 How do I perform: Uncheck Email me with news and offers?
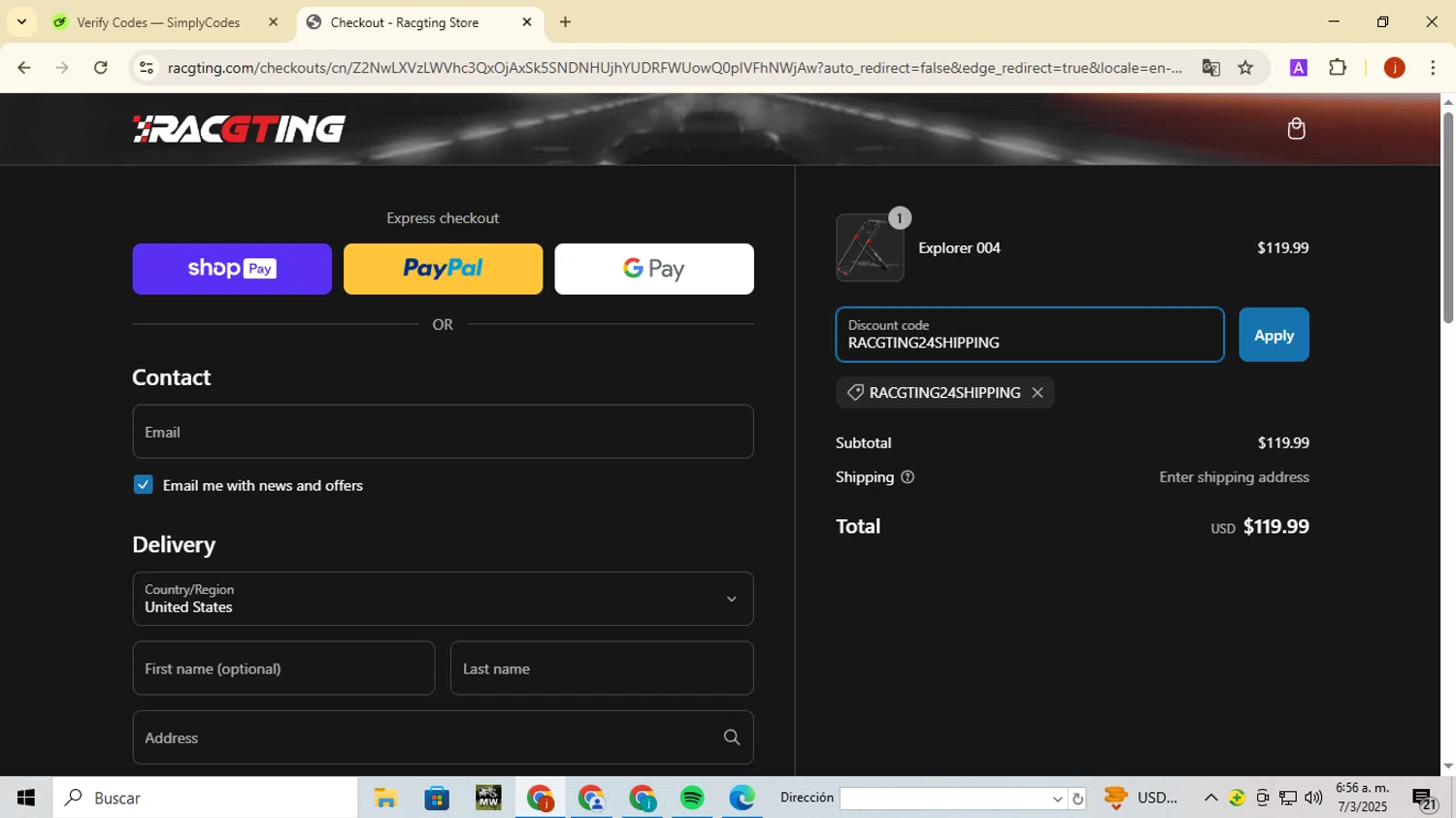[x=144, y=485]
